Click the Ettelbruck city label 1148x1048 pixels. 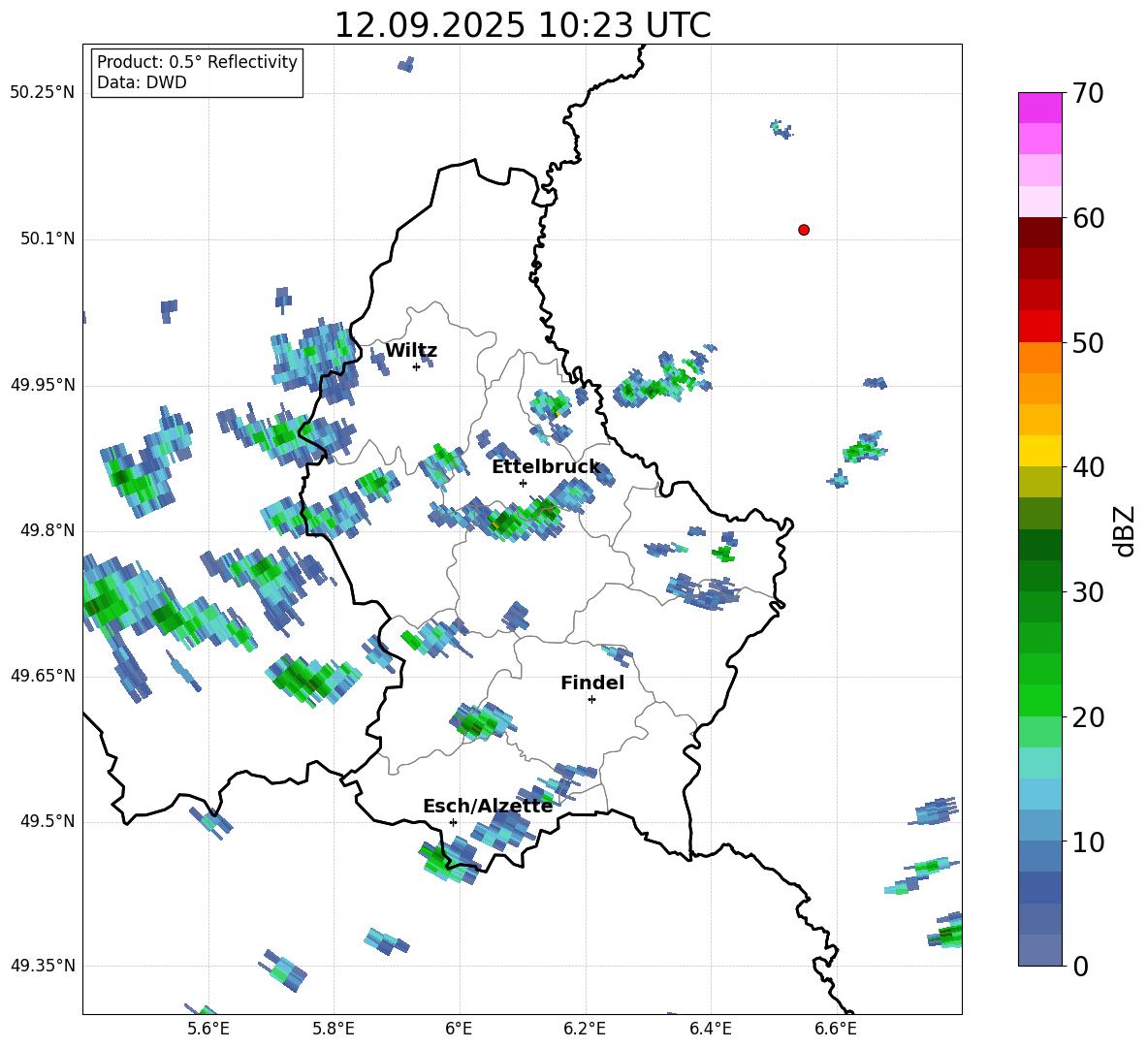(546, 467)
